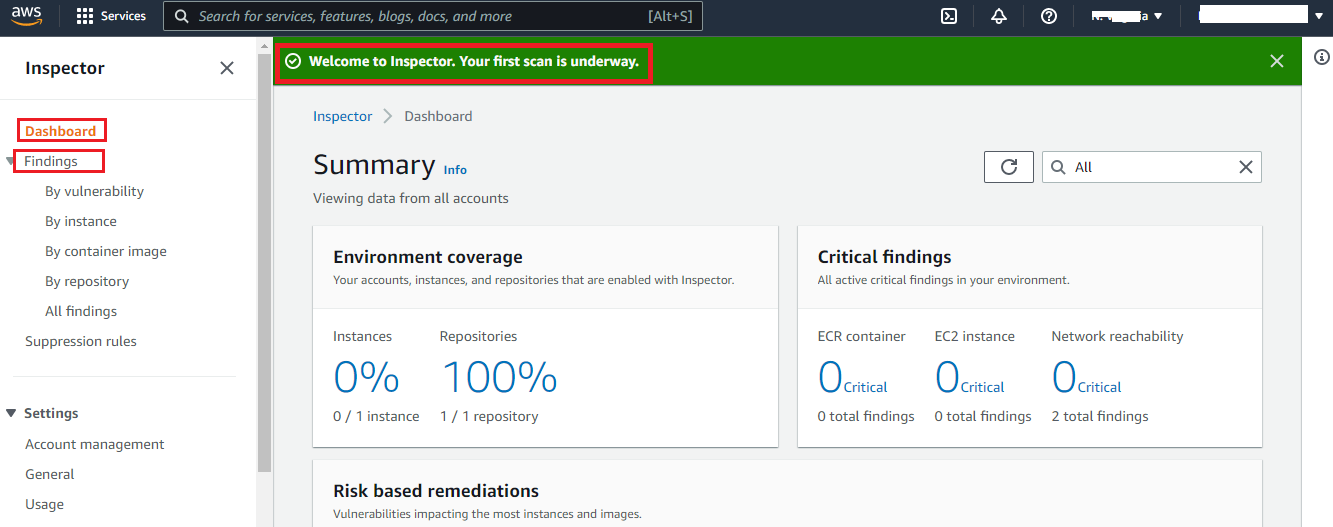Clear the All filter field
The width and height of the screenshot is (1333, 527).
(1246, 167)
